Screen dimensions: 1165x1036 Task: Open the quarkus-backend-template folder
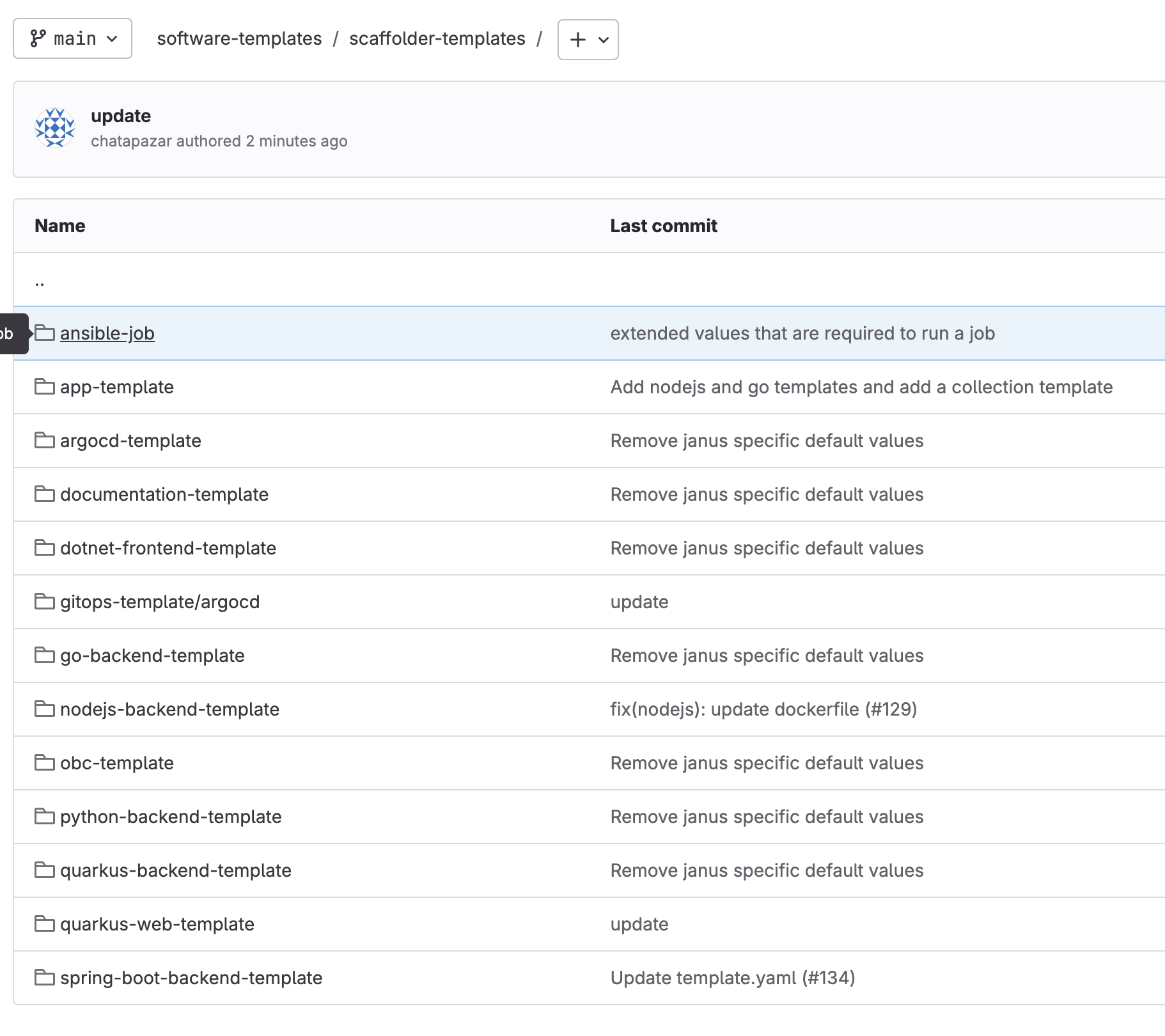[x=176, y=870]
